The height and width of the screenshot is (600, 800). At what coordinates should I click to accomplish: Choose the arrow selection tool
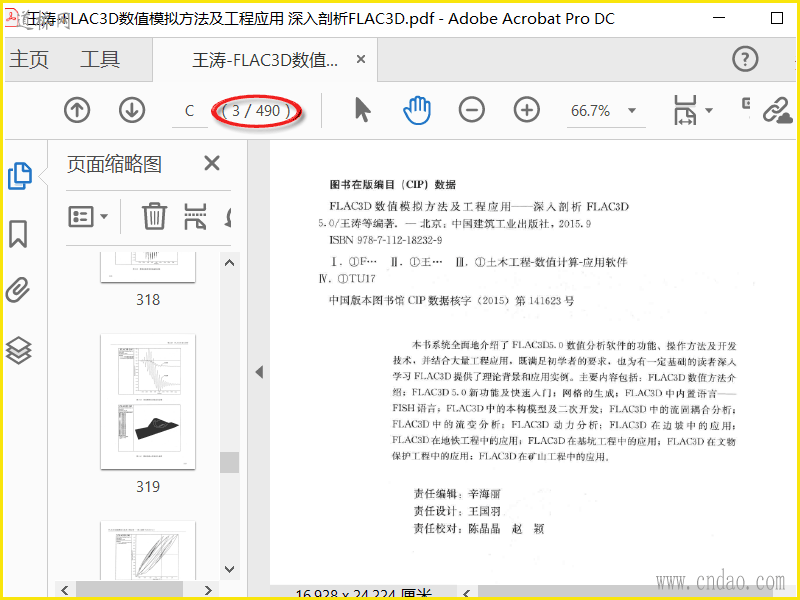pos(363,110)
